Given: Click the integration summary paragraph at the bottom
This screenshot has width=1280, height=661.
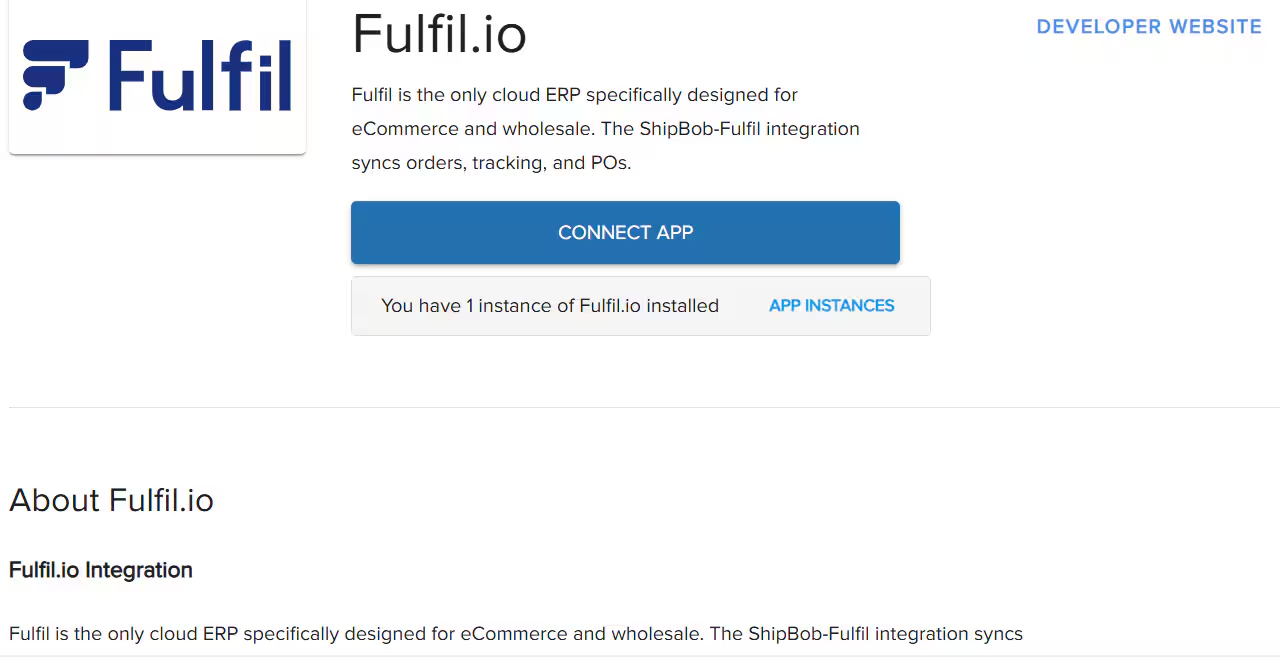Looking at the screenshot, I should pos(515,633).
